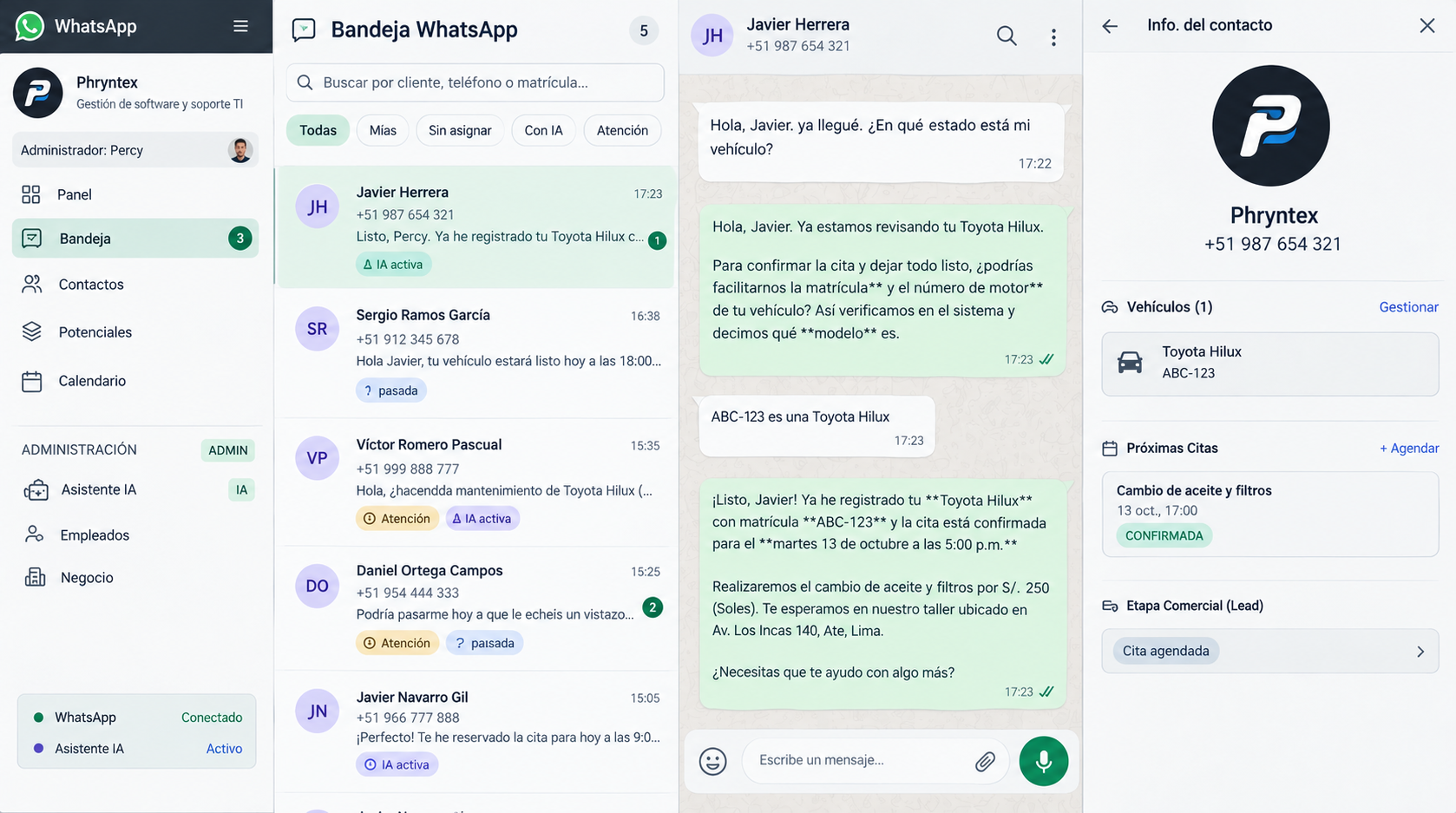The width and height of the screenshot is (1456, 813).
Task: Select the Todas filter tab
Action: [x=318, y=130]
